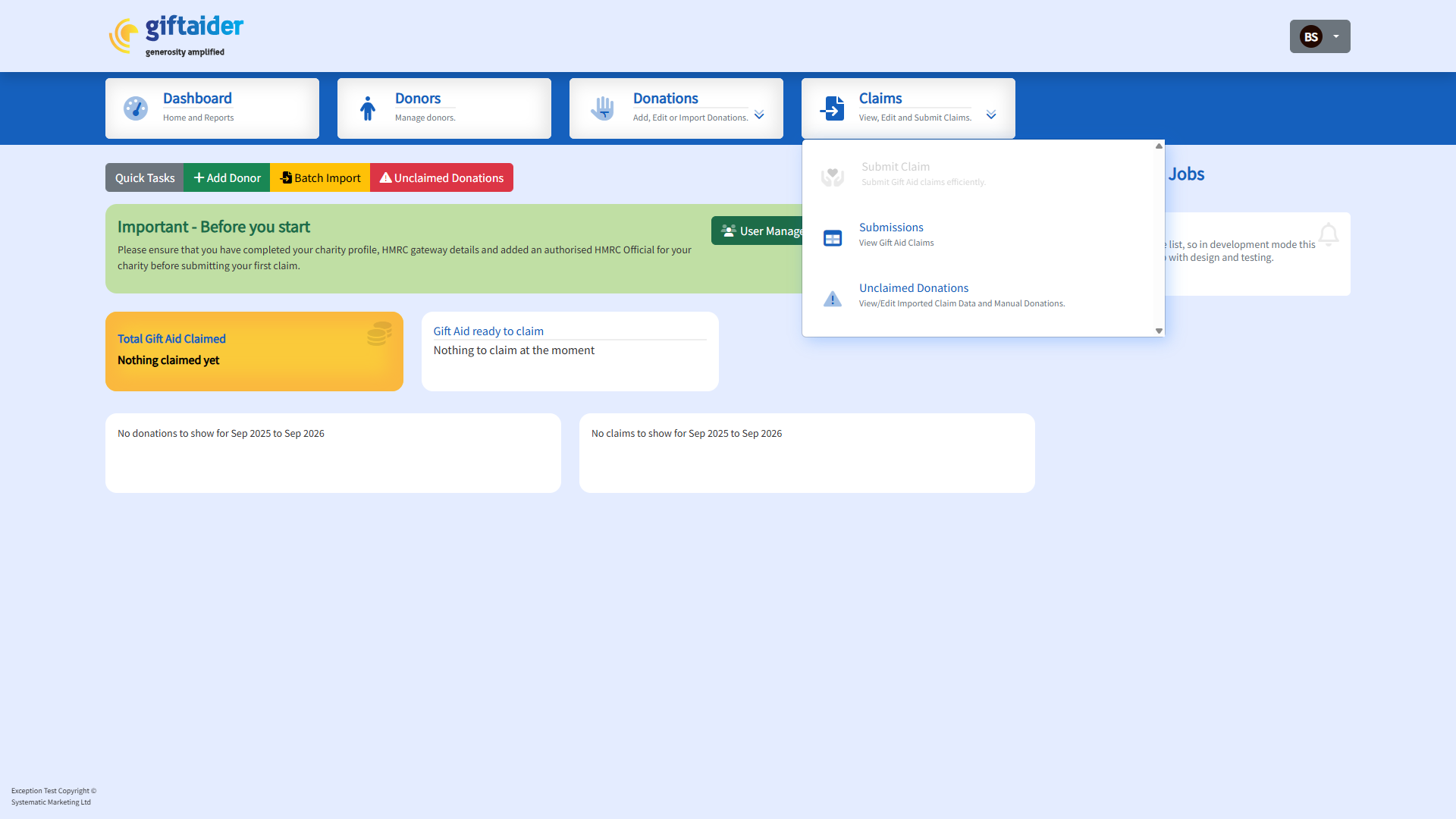Image resolution: width=1456 pixels, height=819 pixels.
Task: Click the scroll-up arrow in Claims dropdown
Action: (1159, 146)
